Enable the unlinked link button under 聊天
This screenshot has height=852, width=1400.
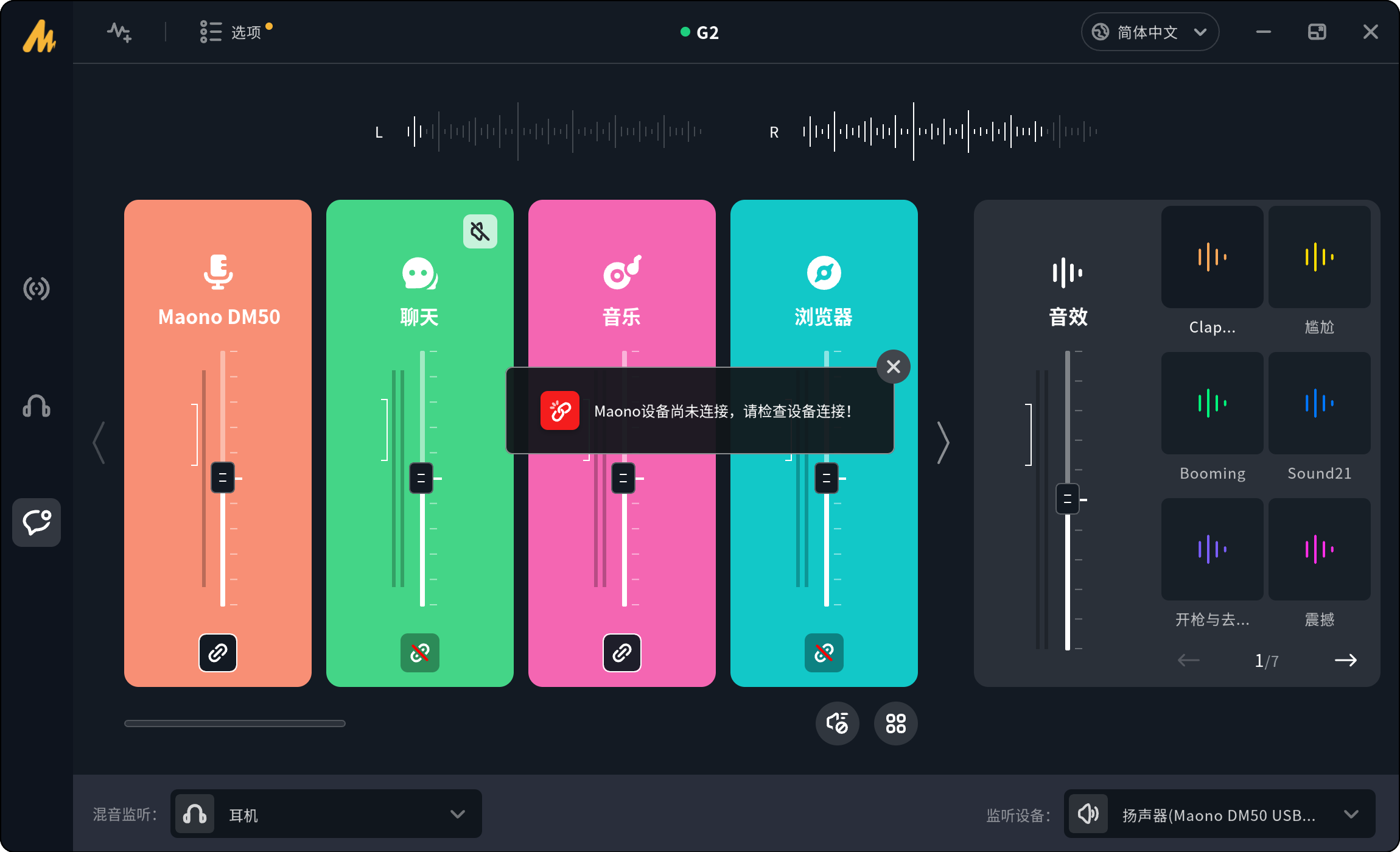pyautogui.click(x=420, y=653)
